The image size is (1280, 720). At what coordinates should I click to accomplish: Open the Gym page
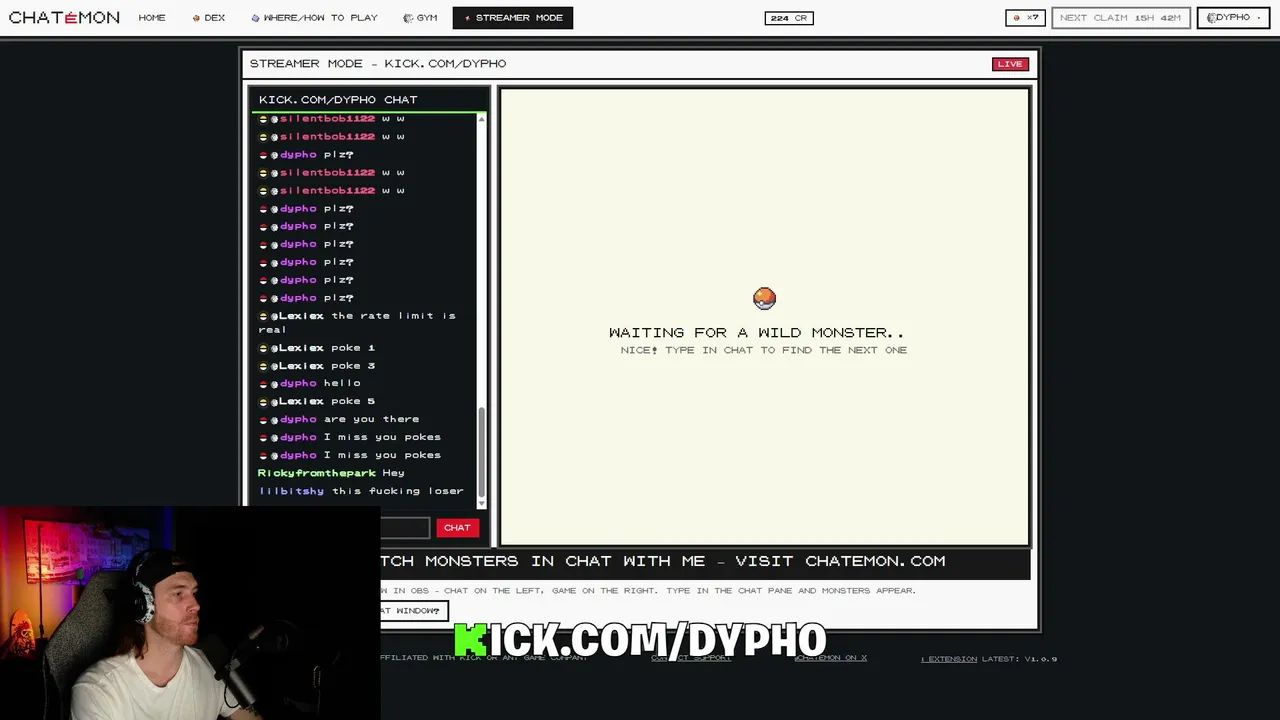420,18
